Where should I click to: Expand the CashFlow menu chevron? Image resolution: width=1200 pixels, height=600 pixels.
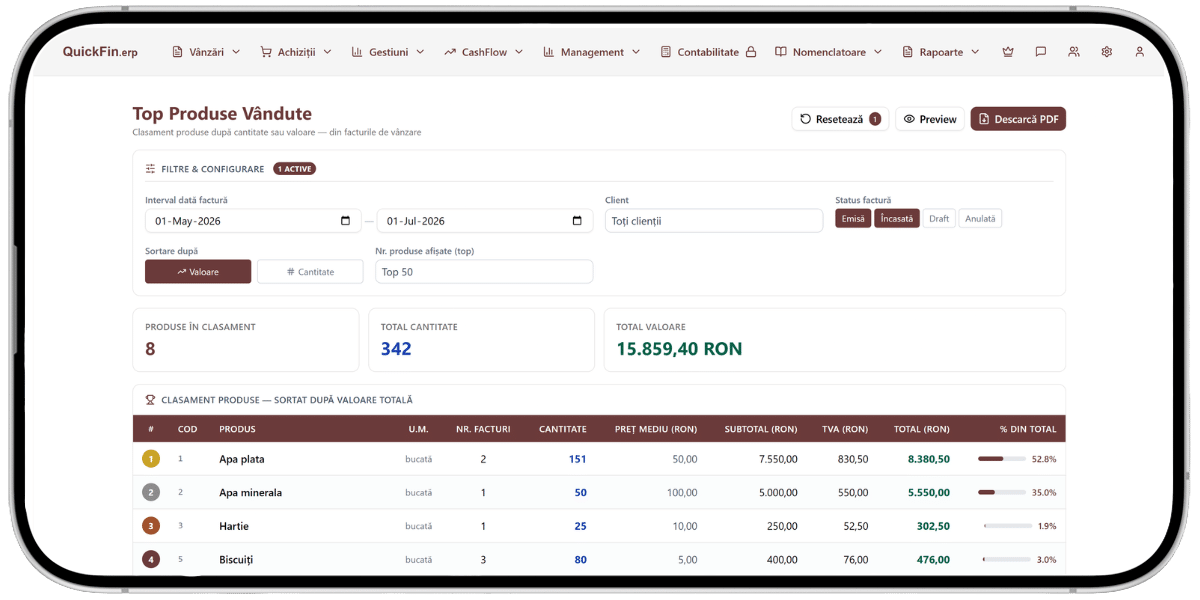[519, 52]
